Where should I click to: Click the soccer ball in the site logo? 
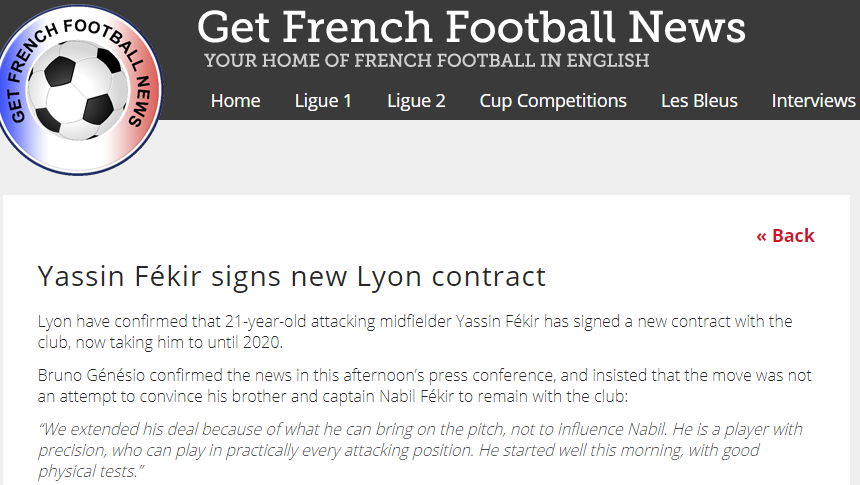[76, 90]
